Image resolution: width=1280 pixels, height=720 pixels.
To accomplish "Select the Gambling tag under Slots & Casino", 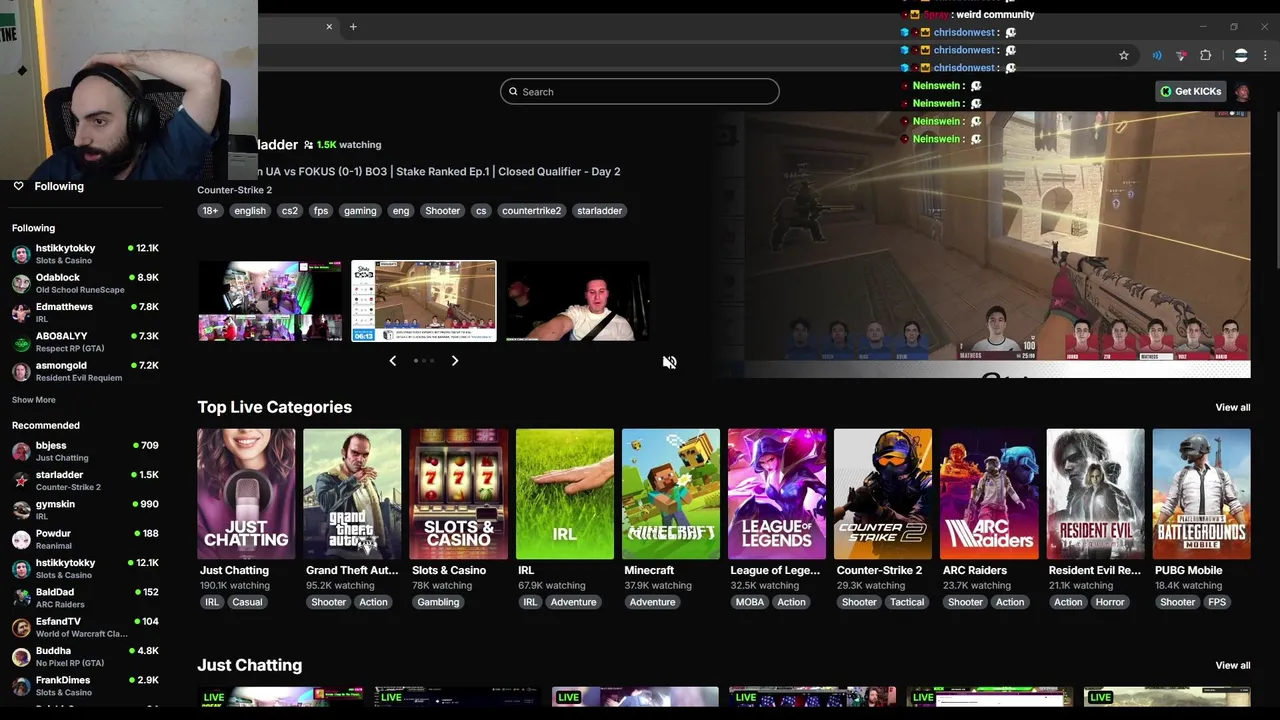I will [x=438, y=602].
